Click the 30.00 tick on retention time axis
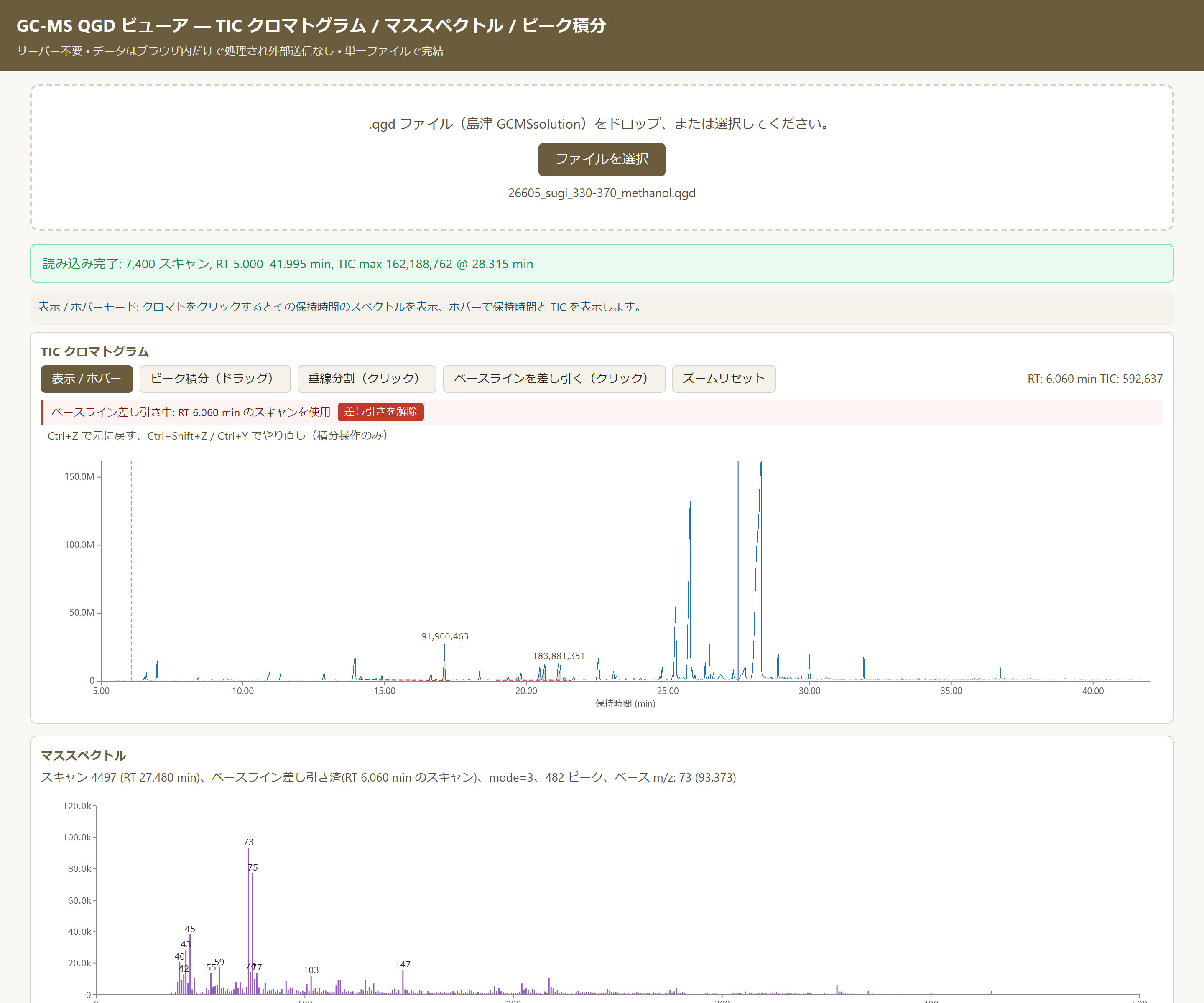Image resolution: width=1204 pixels, height=1003 pixels. pos(809,691)
